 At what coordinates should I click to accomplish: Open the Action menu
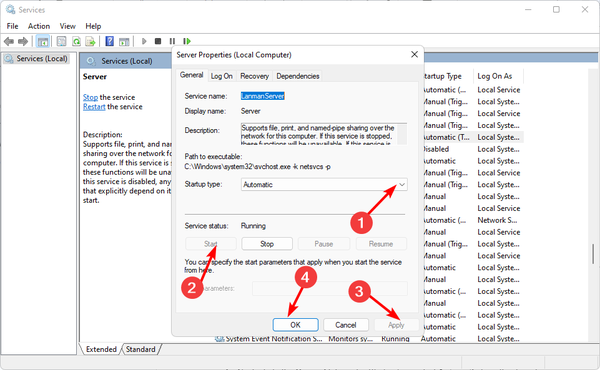click(39, 26)
